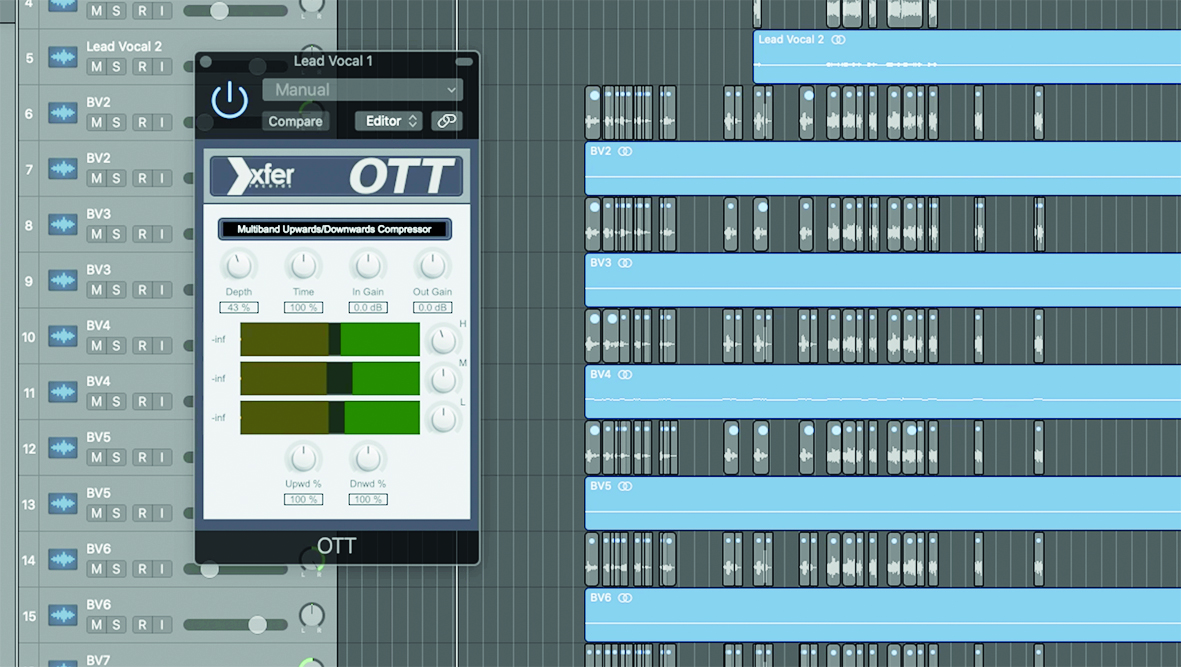Click the mid band compression meter
1181x667 pixels.
pos(330,379)
